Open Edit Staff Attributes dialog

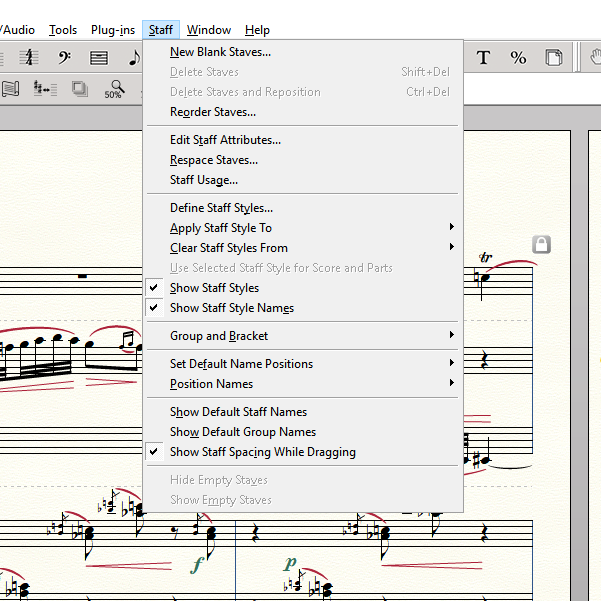click(225, 140)
